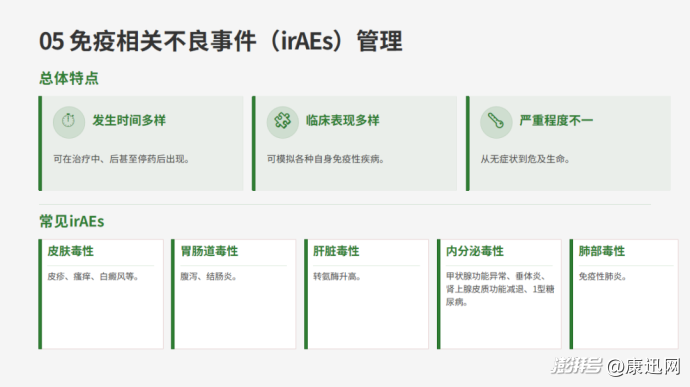Select the 胃肠道毒性 card heading

[209, 251]
